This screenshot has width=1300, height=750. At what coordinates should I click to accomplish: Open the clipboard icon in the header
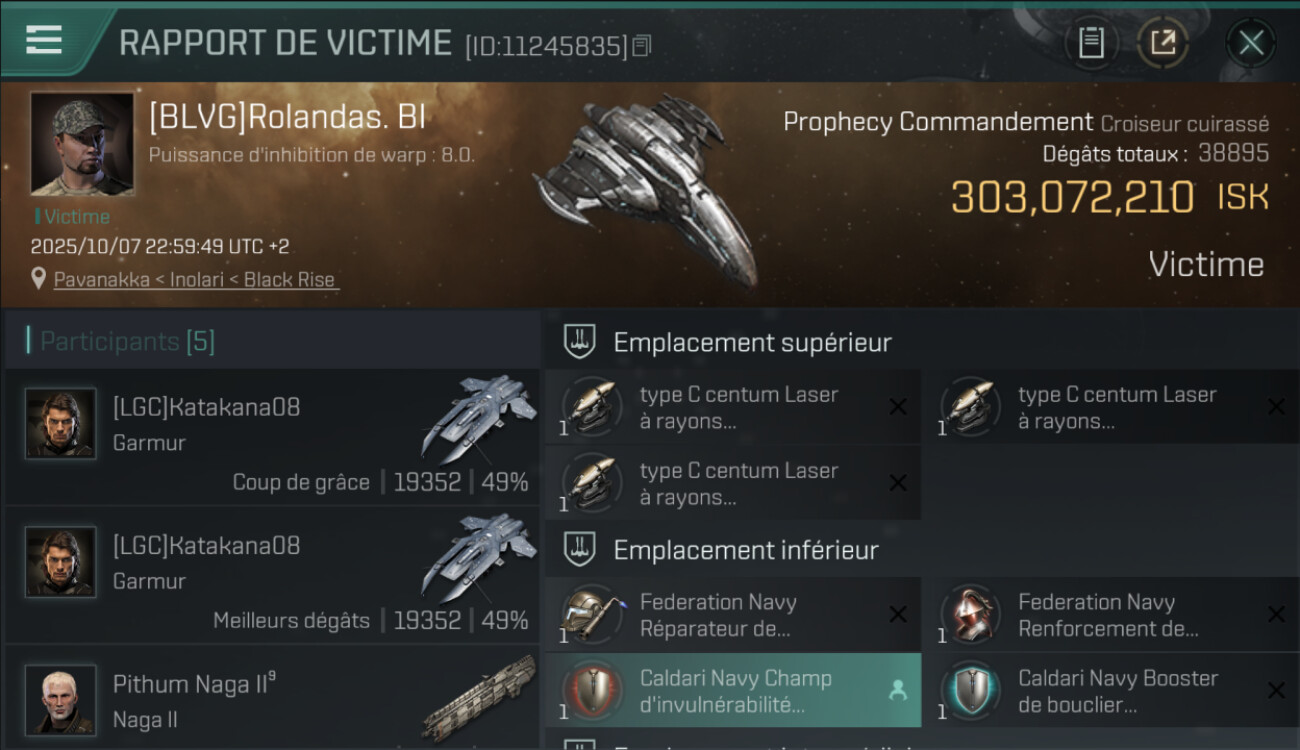pyautogui.click(x=1091, y=43)
